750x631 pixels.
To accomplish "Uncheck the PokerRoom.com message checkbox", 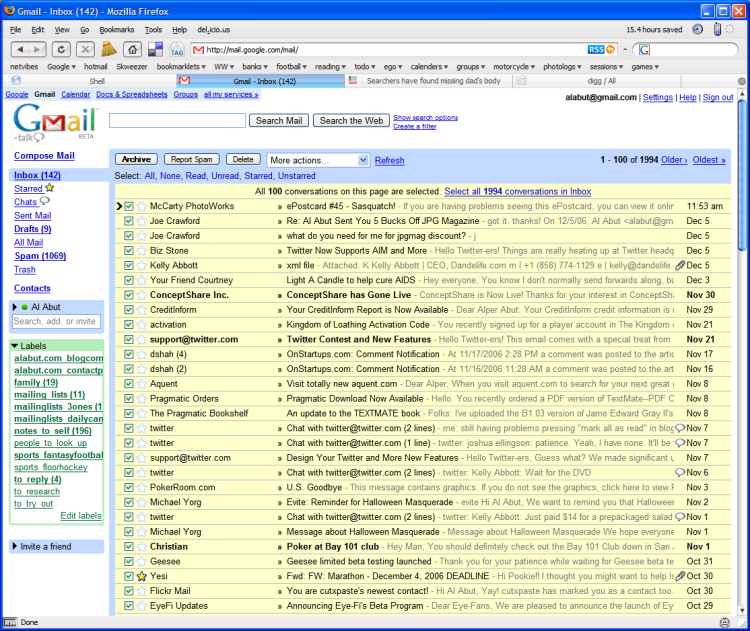I will pos(129,487).
